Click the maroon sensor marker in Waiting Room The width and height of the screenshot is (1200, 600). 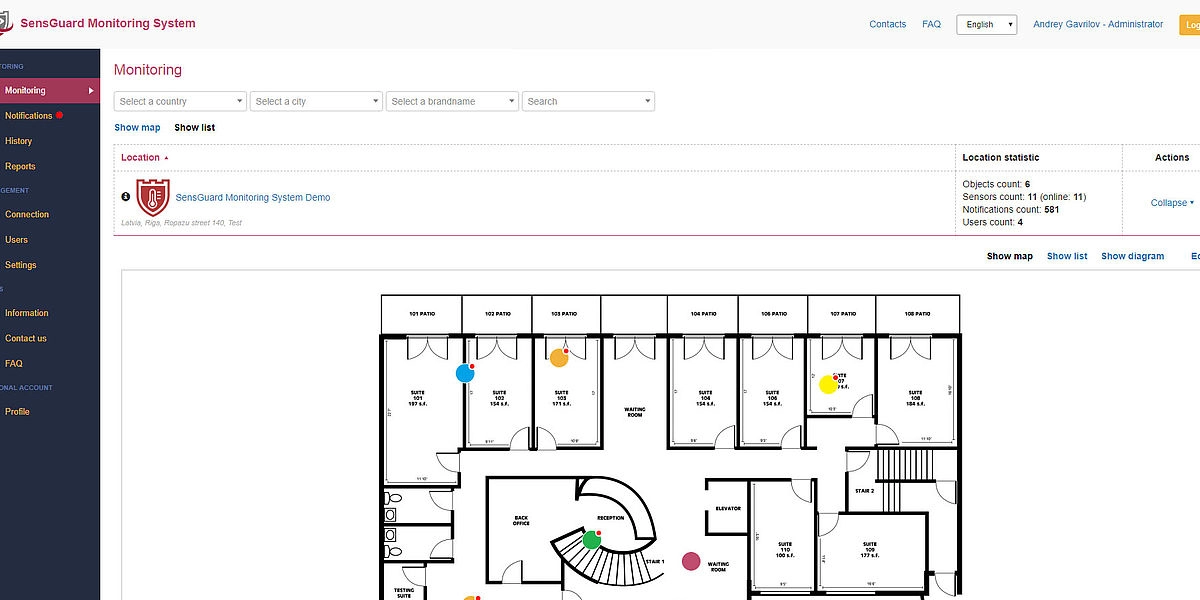(691, 561)
